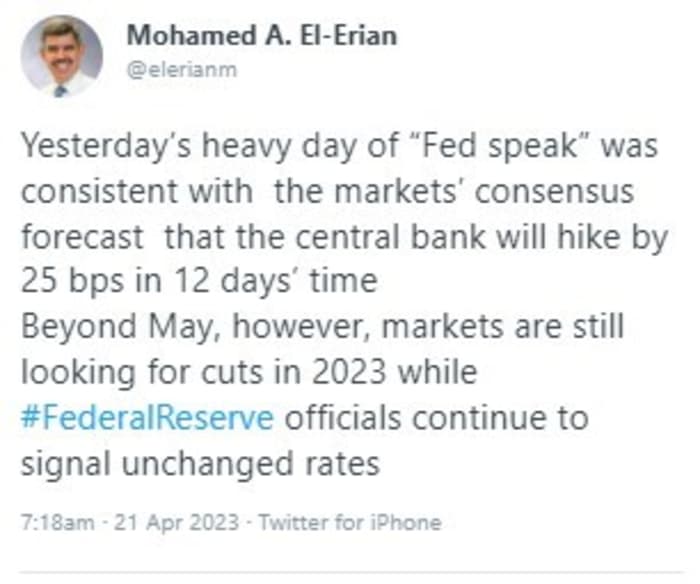Click the text 25 bps in 12 days' time

tap(199, 282)
